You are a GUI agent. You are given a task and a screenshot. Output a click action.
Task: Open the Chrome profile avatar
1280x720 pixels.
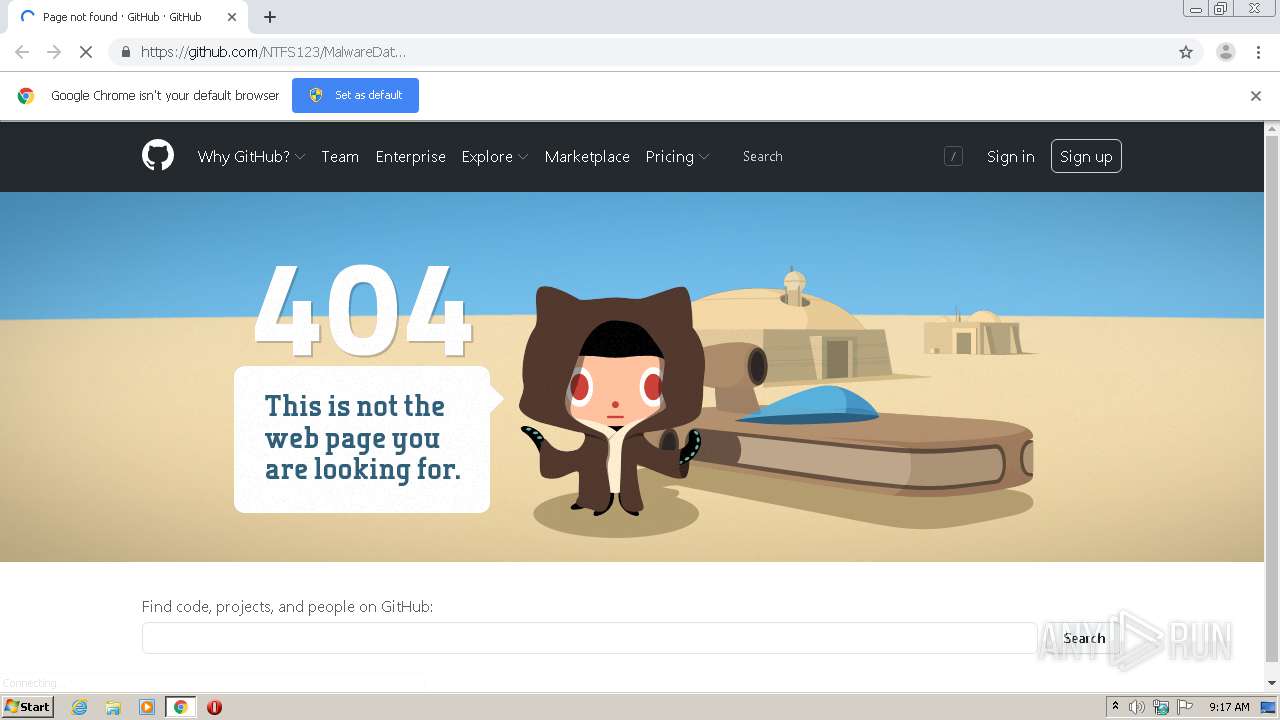coord(1226,52)
